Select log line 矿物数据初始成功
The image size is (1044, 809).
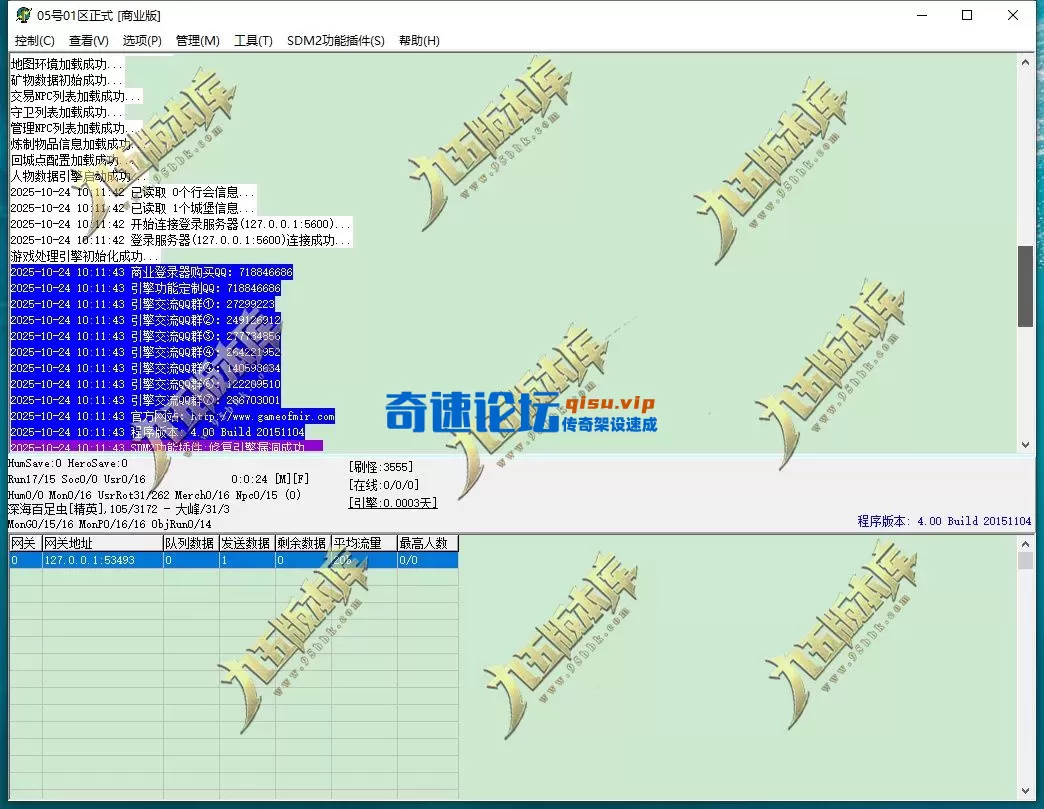pyautogui.click(x=67, y=81)
